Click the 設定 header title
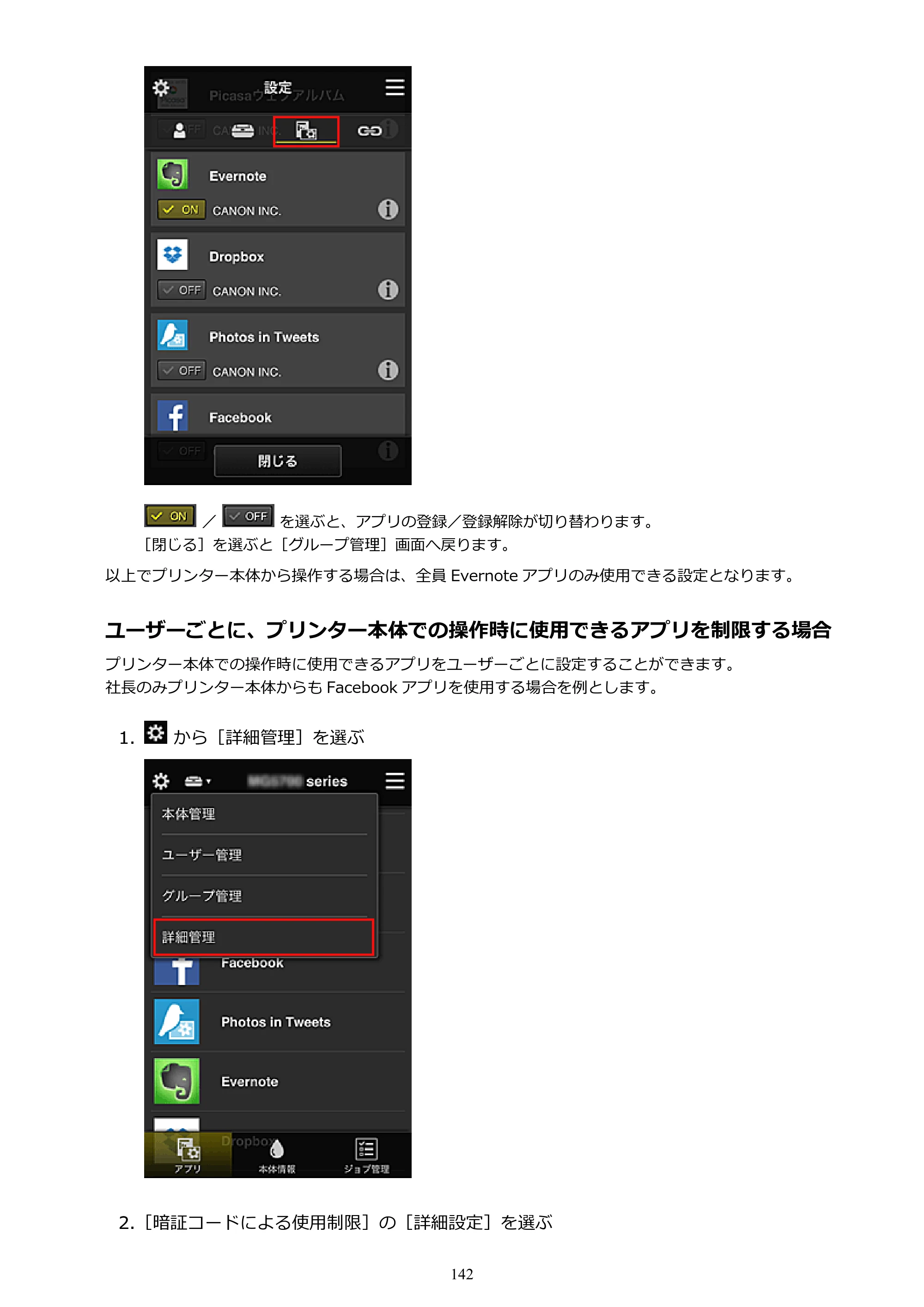 (278, 88)
